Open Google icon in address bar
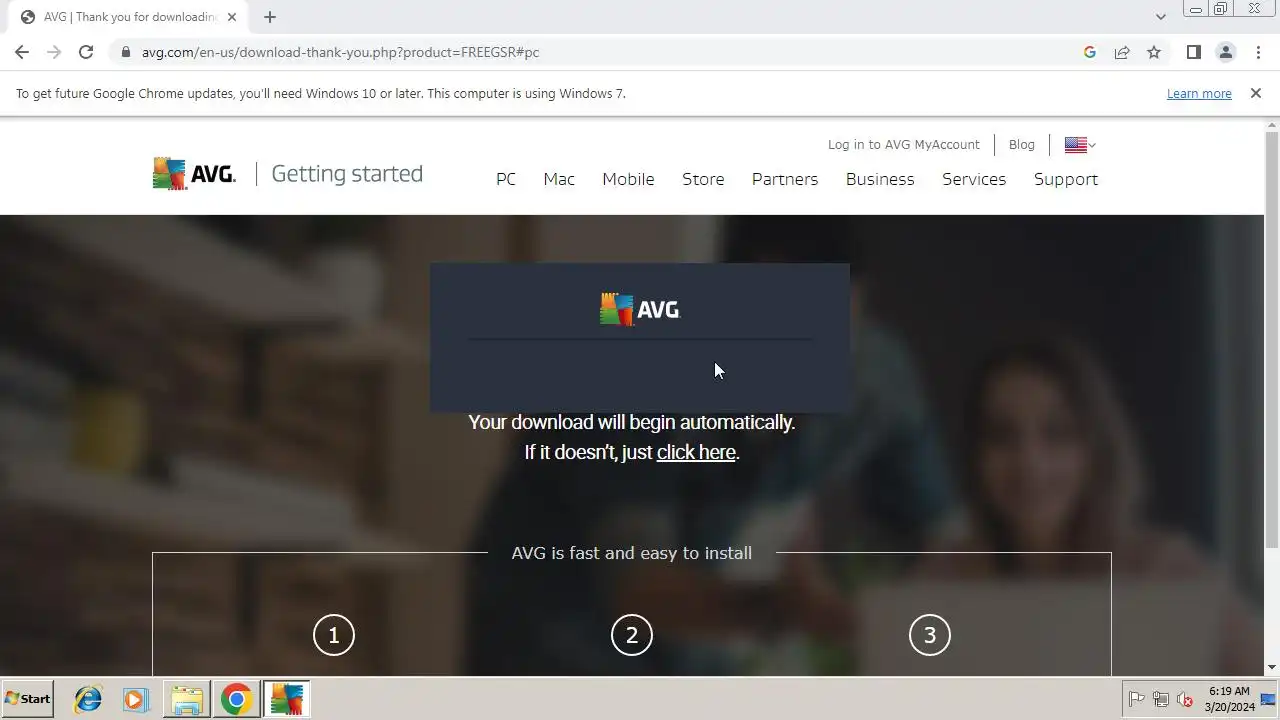The height and width of the screenshot is (720, 1280). (x=1090, y=52)
